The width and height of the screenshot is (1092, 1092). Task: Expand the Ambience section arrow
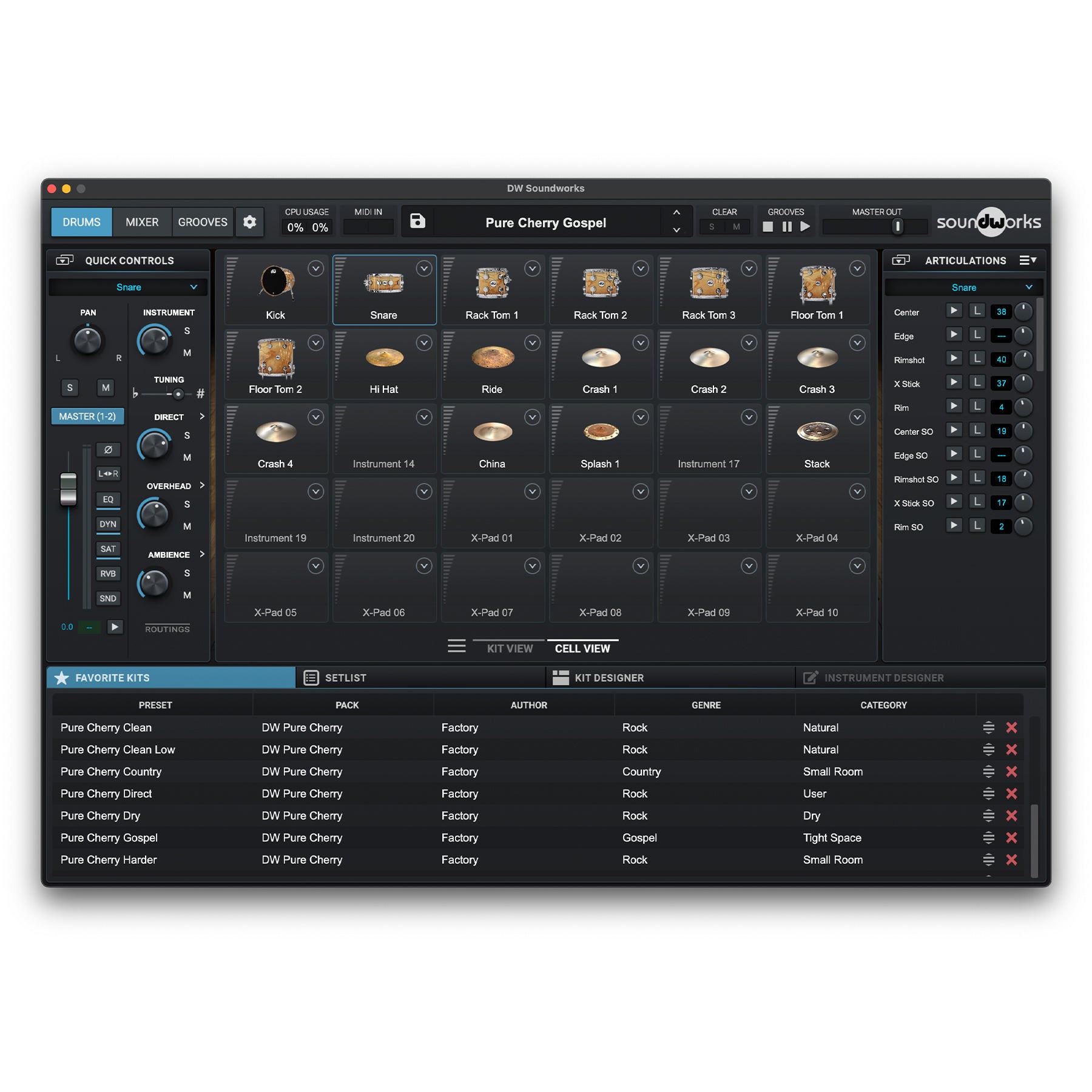point(202,554)
